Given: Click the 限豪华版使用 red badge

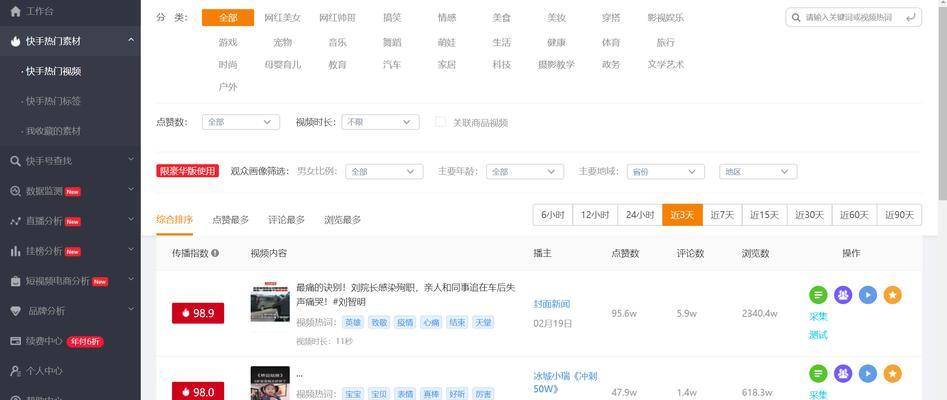Looking at the screenshot, I should click(187, 172).
